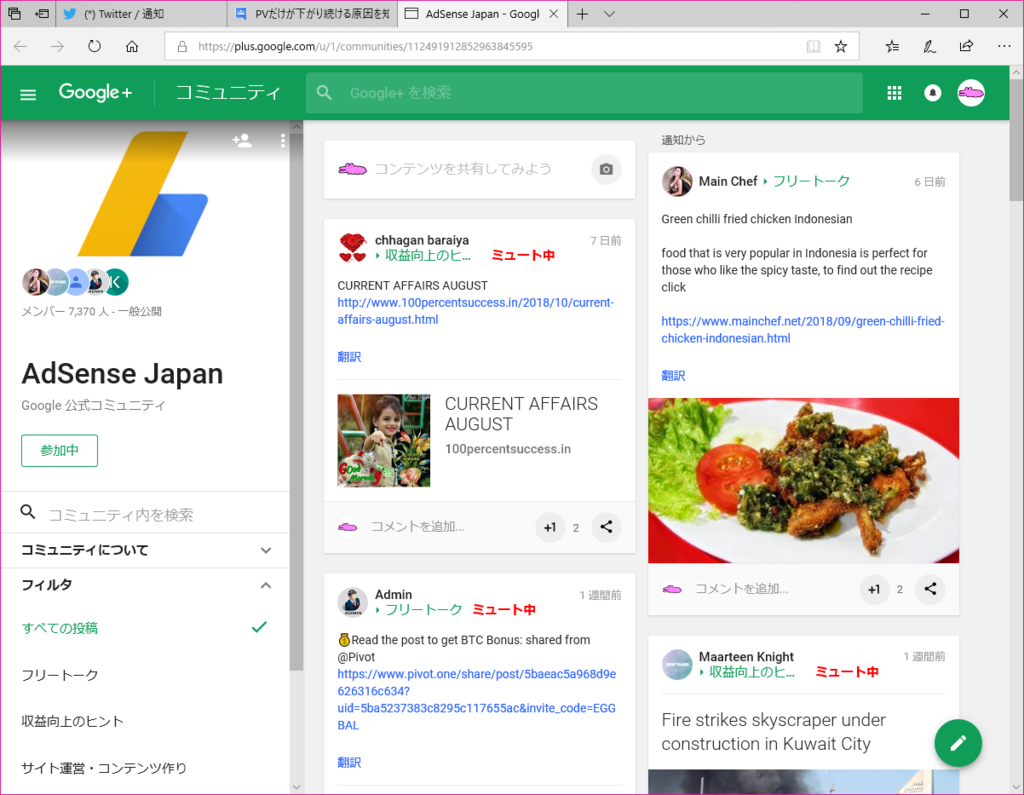
Task: Open the favorites hub icon
Action: click(892, 46)
